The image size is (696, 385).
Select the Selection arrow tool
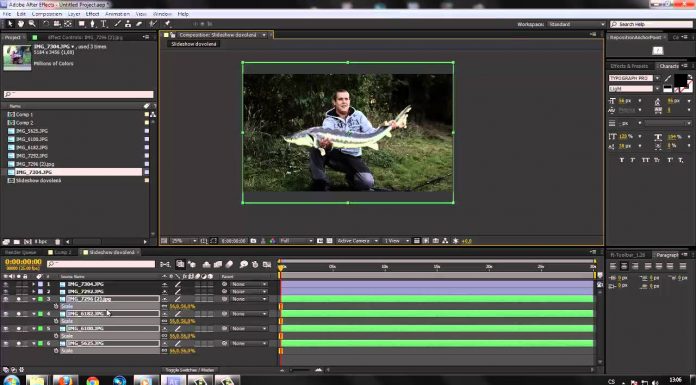point(10,24)
